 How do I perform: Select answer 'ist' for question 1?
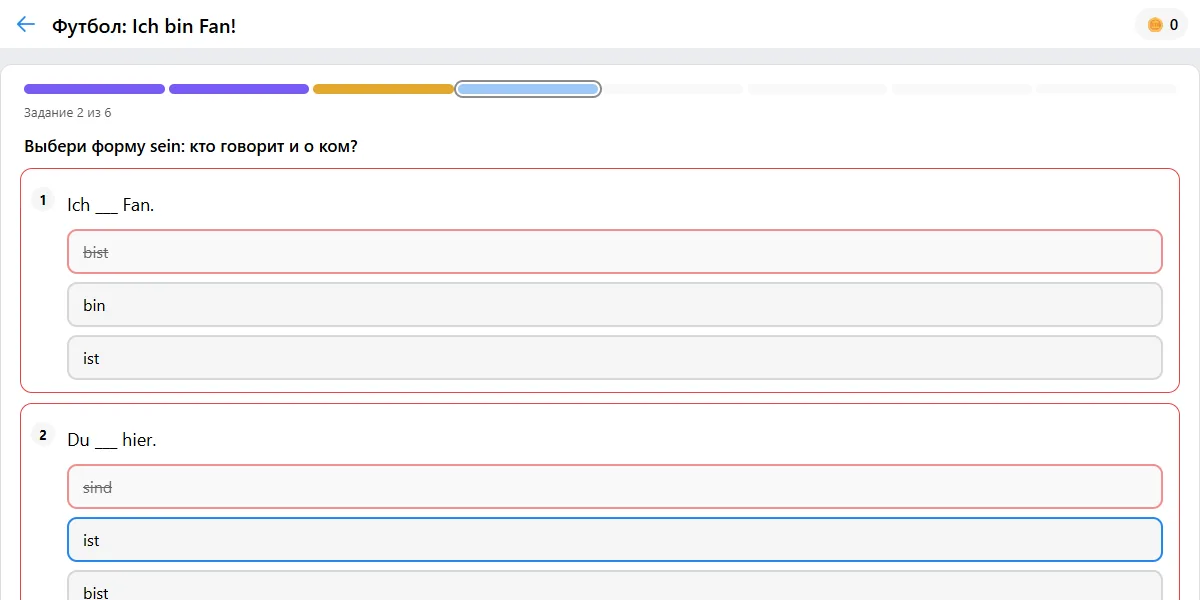click(x=615, y=358)
